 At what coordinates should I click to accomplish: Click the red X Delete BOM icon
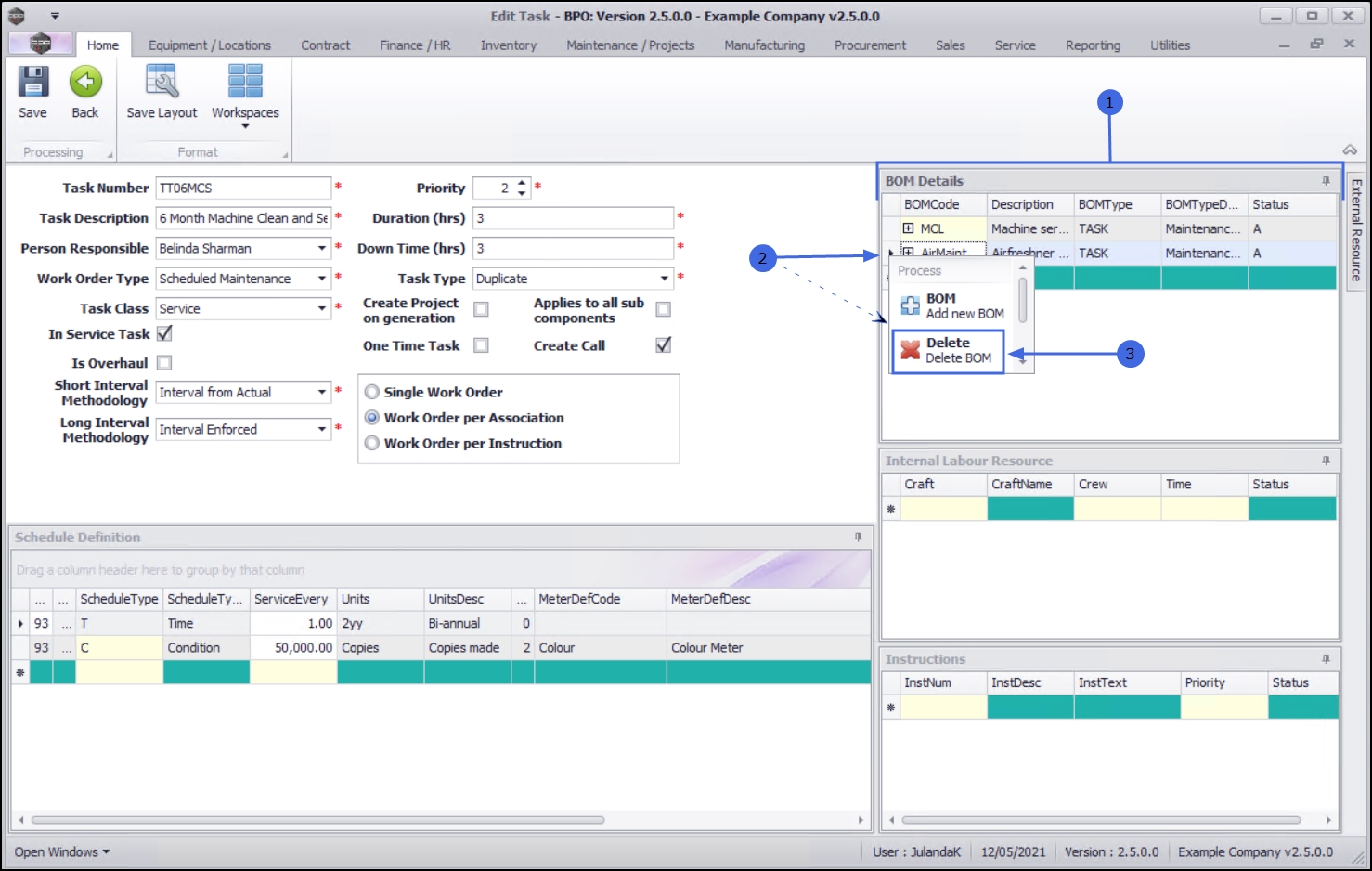click(x=911, y=350)
